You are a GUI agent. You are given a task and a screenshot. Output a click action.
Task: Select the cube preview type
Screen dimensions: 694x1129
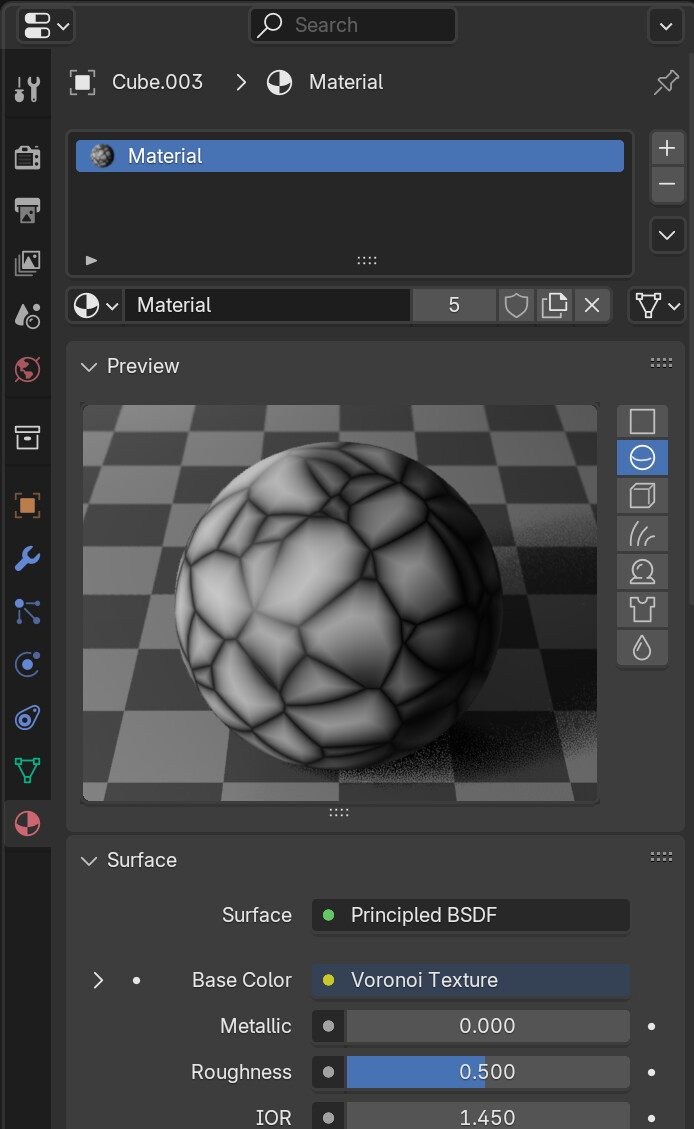(x=642, y=495)
